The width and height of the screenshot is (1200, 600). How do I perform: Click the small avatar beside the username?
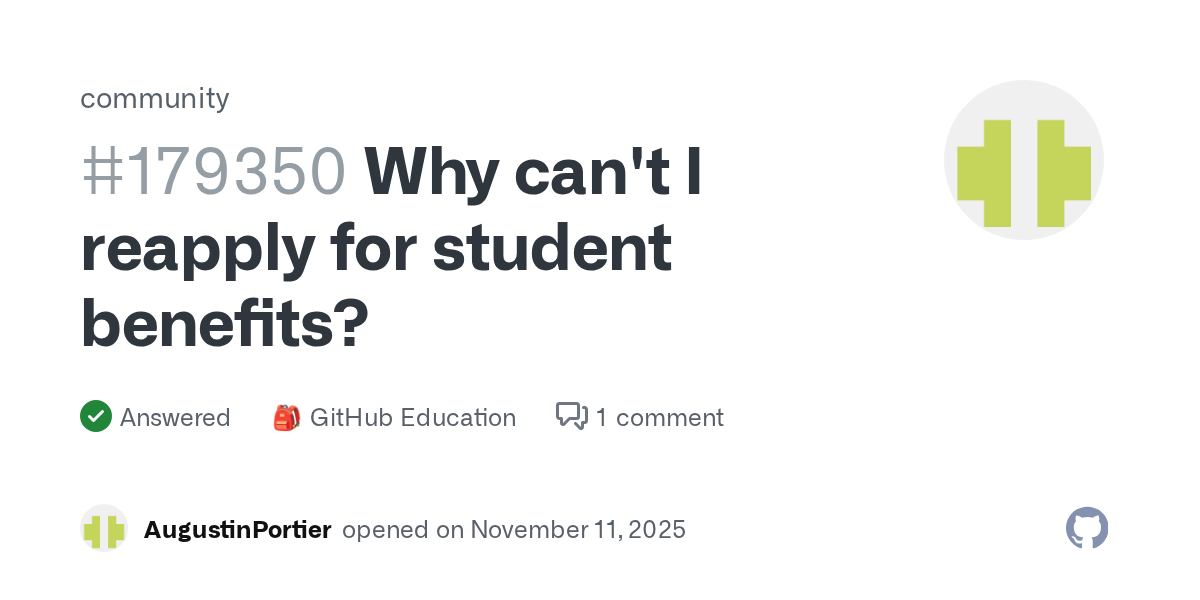104,529
